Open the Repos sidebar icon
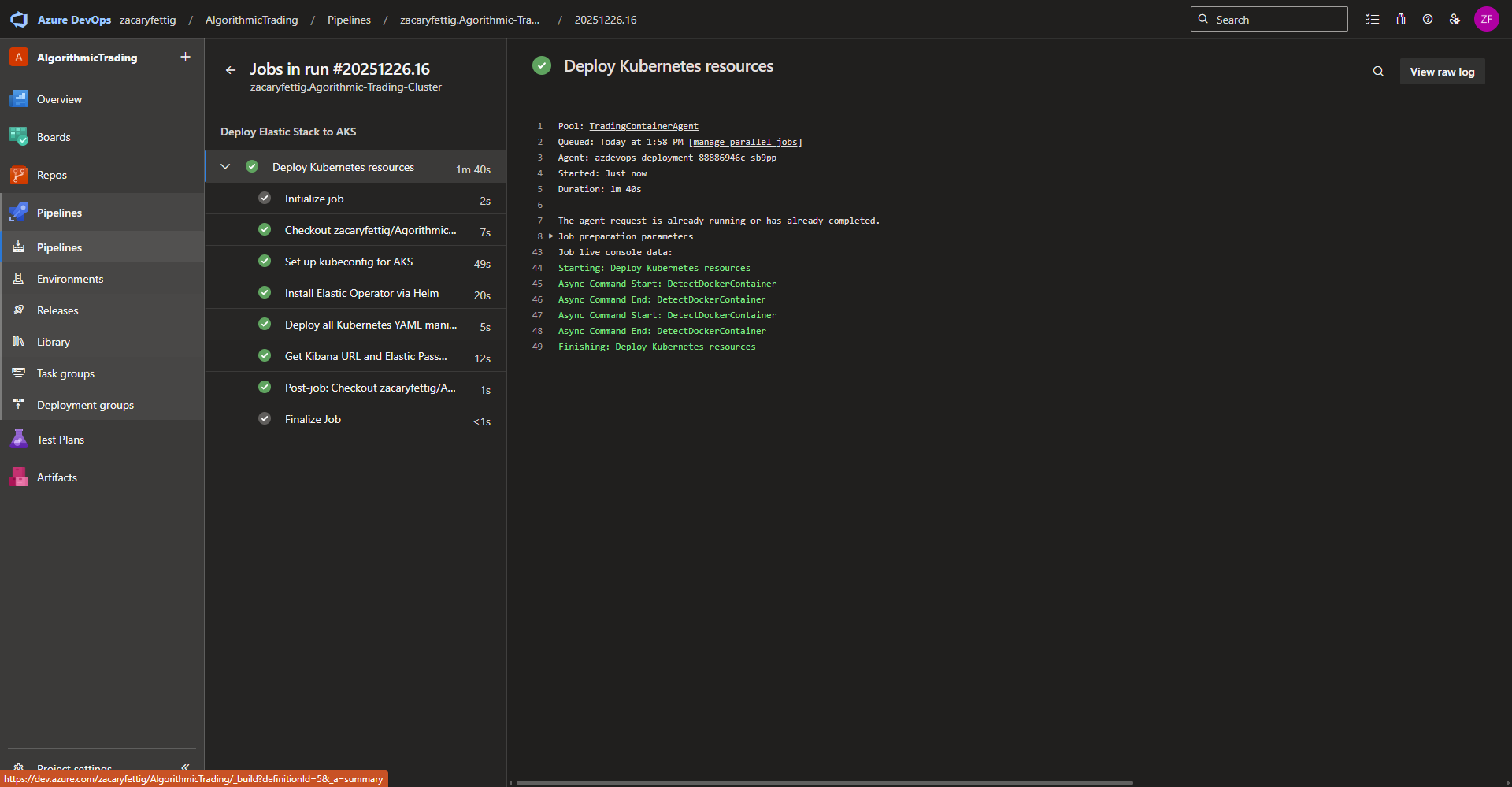 pyautogui.click(x=19, y=175)
